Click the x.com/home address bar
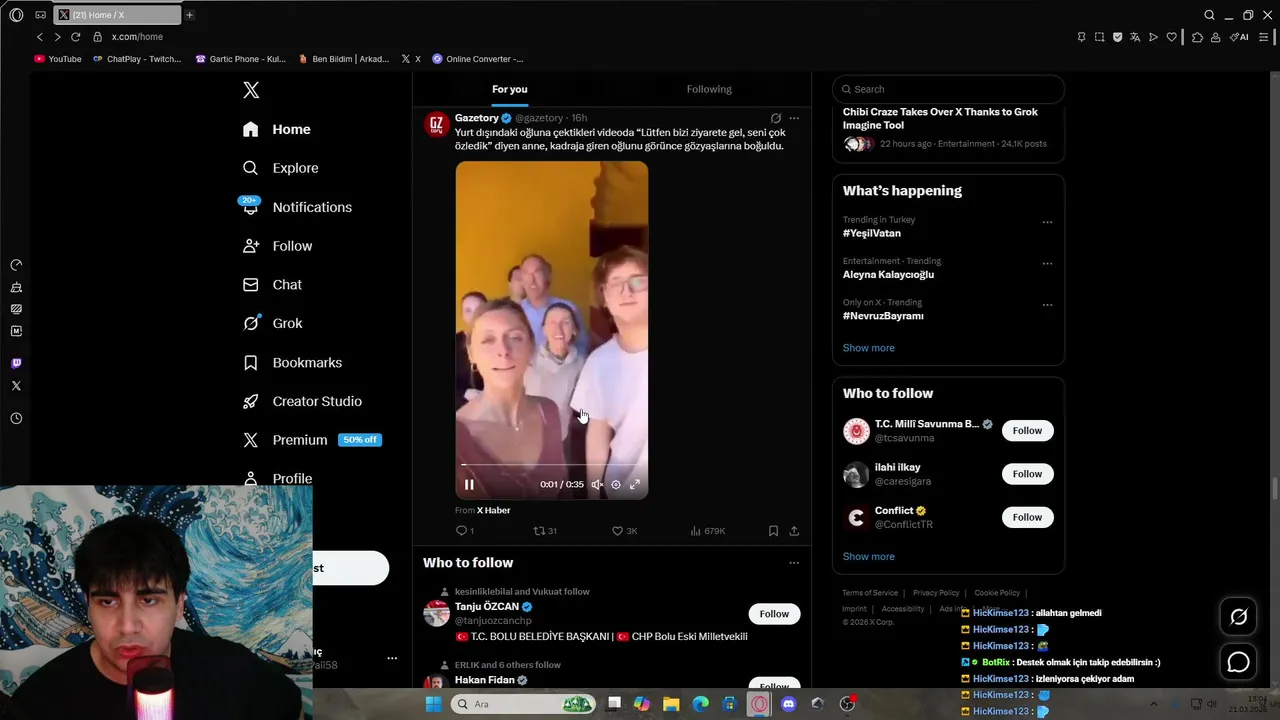 pyautogui.click(x=137, y=37)
